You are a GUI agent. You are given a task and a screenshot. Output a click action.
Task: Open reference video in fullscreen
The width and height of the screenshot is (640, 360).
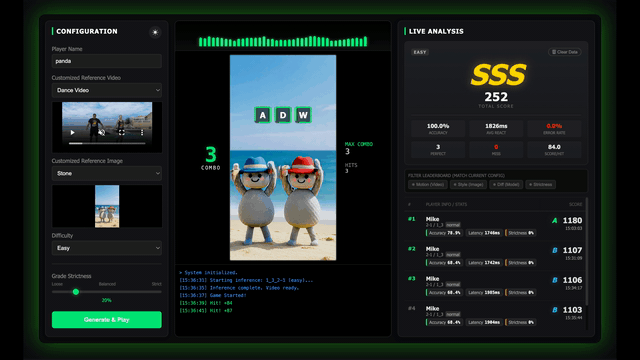coord(122,133)
